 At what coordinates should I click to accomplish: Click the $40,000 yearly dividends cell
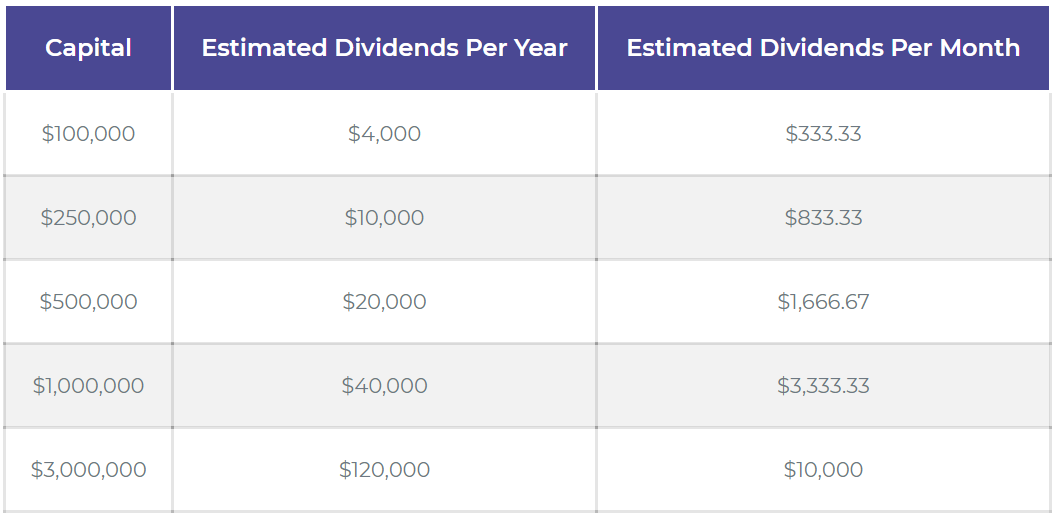pos(384,386)
